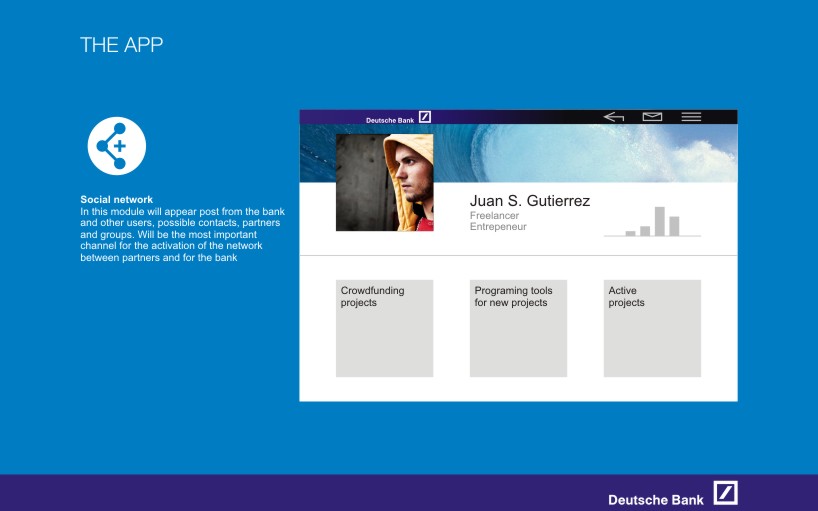Click the Deutsche Bank text in footer
The height and width of the screenshot is (511, 818).
(x=655, y=499)
